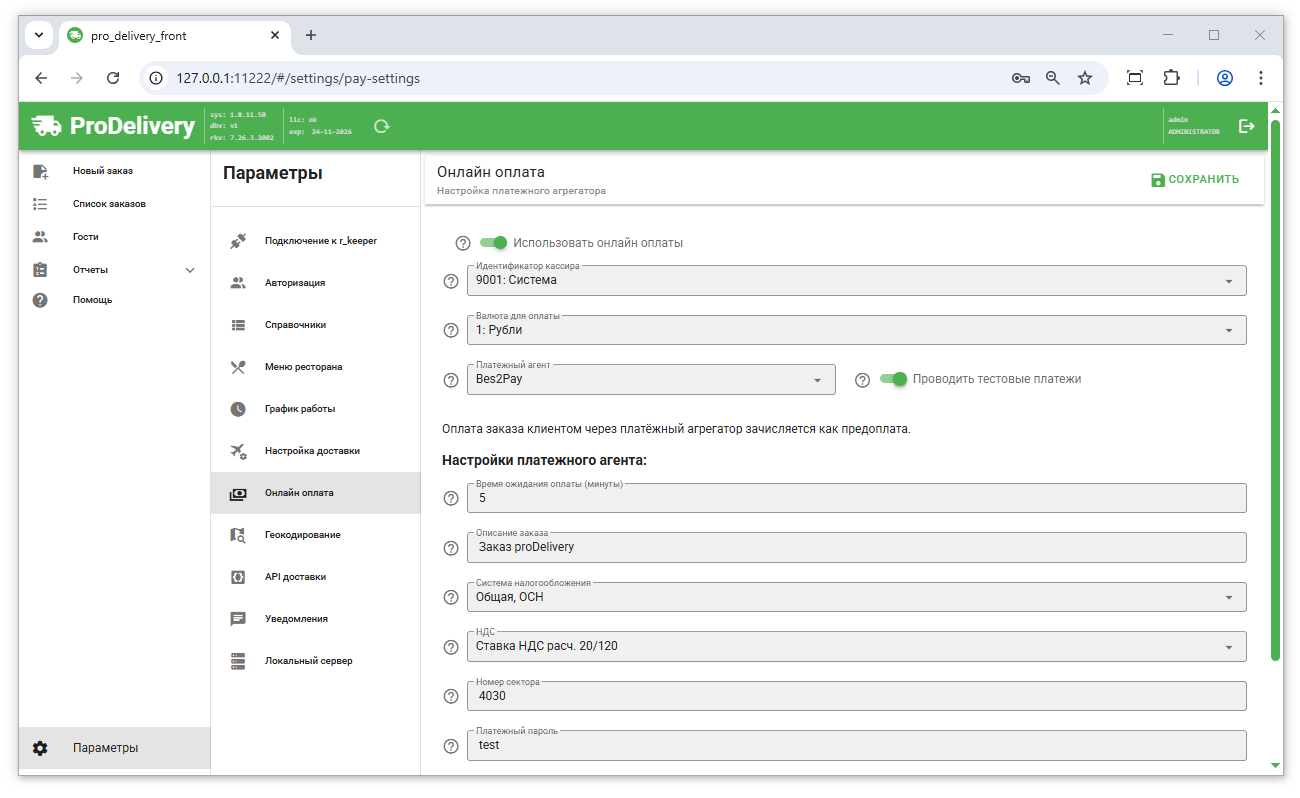The image size is (1300, 798).
Task: Open Подключение к r_keeper settings
Action: click(x=320, y=241)
